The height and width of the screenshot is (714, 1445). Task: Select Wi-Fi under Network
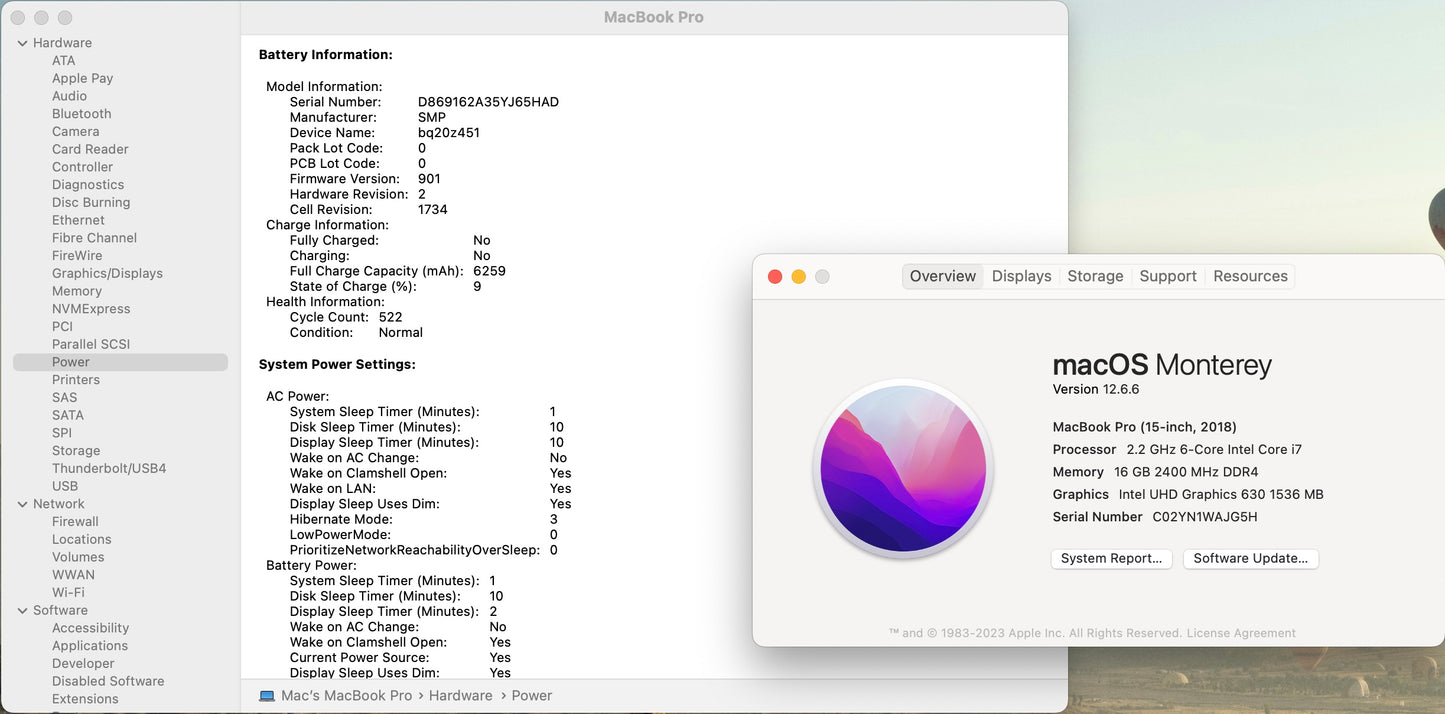point(68,592)
